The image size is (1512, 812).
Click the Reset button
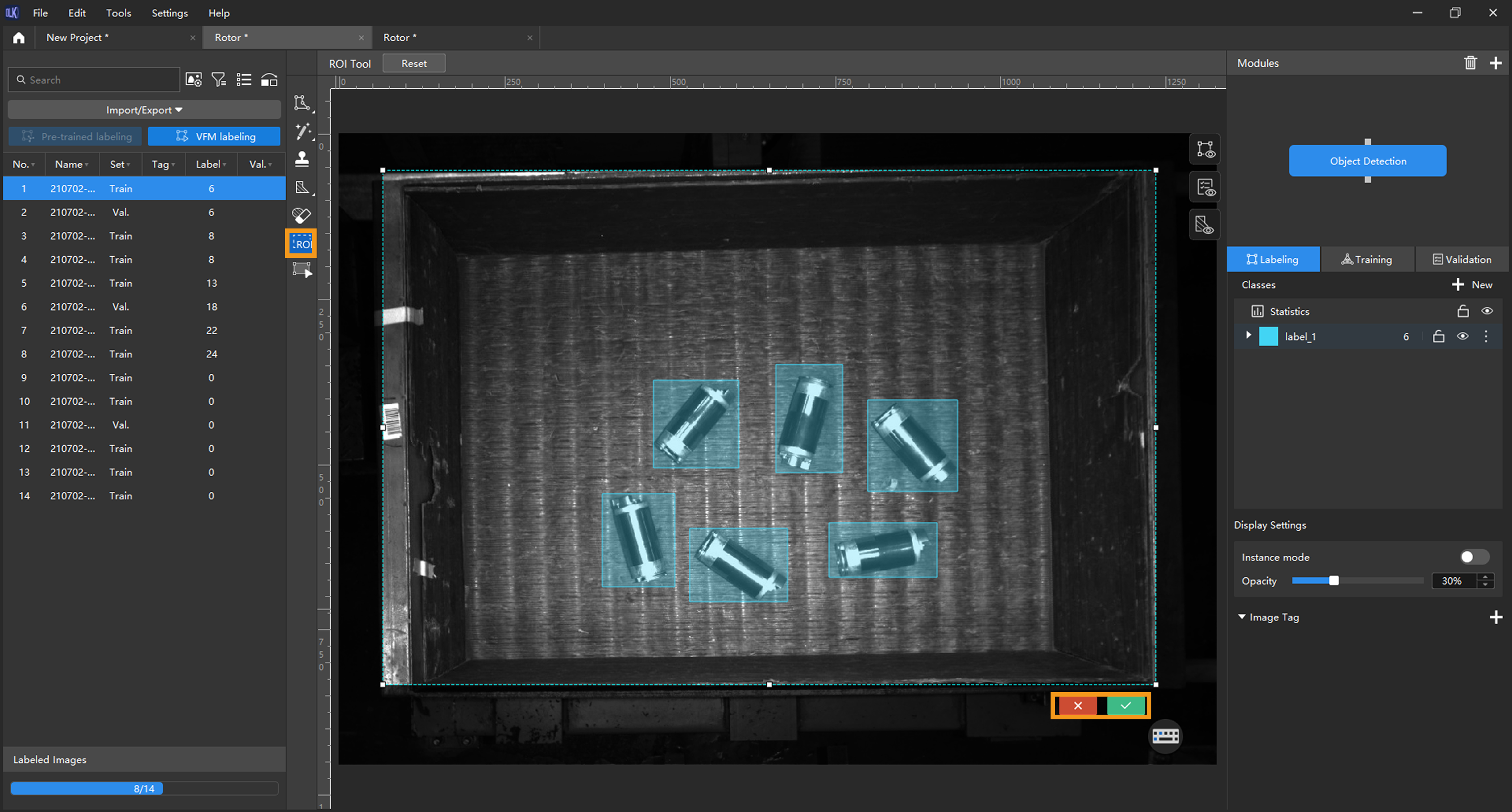tap(414, 63)
